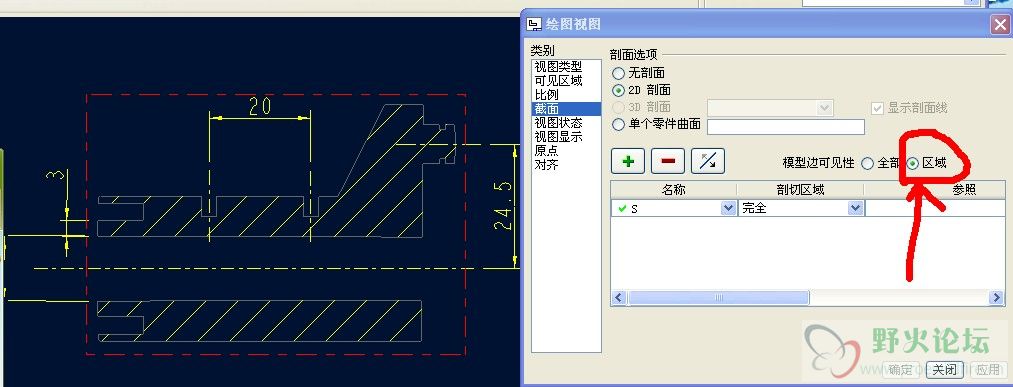This screenshot has width=1013, height=387.
Task: Click the 关闭 button
Action: tap(944, 370)
